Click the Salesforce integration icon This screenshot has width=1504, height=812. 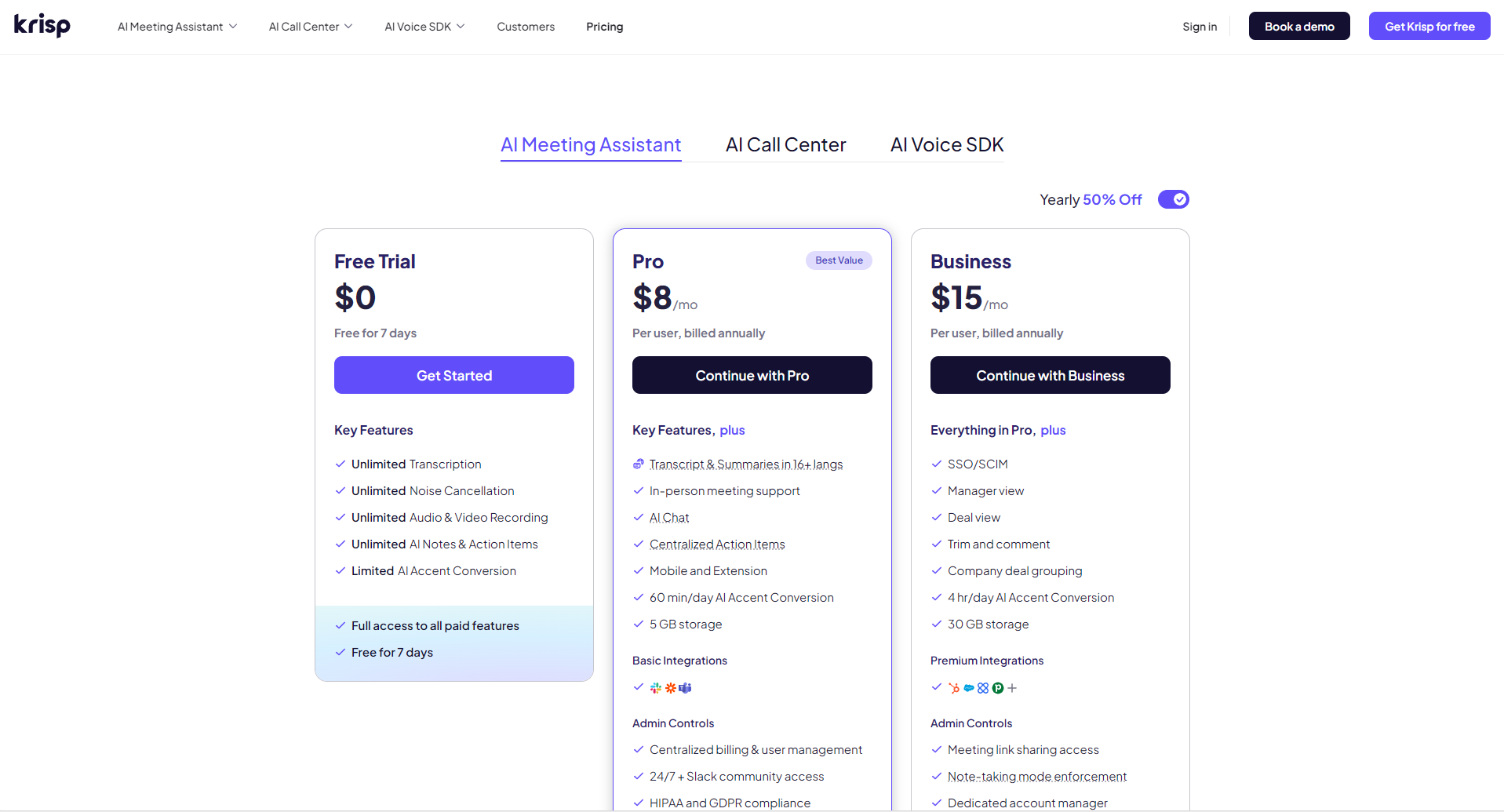pos(969,688)
